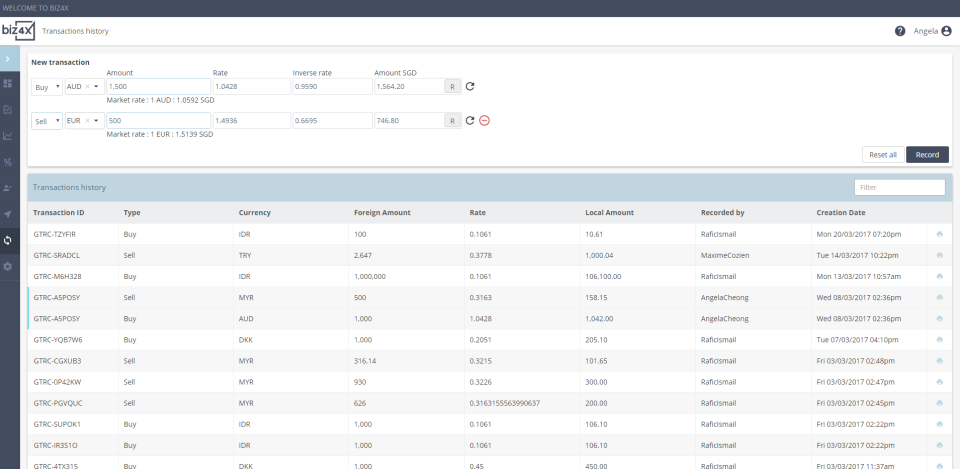960x469 pixels.
Task: Click the date Tue 07/03/2017 04:10pm
Action: (x=857, y=340)
